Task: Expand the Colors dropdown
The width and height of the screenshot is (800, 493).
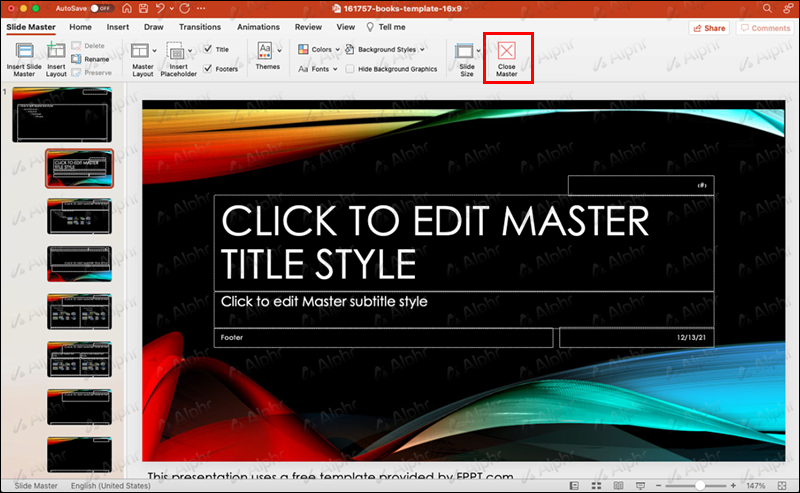Action: point(320,49)
